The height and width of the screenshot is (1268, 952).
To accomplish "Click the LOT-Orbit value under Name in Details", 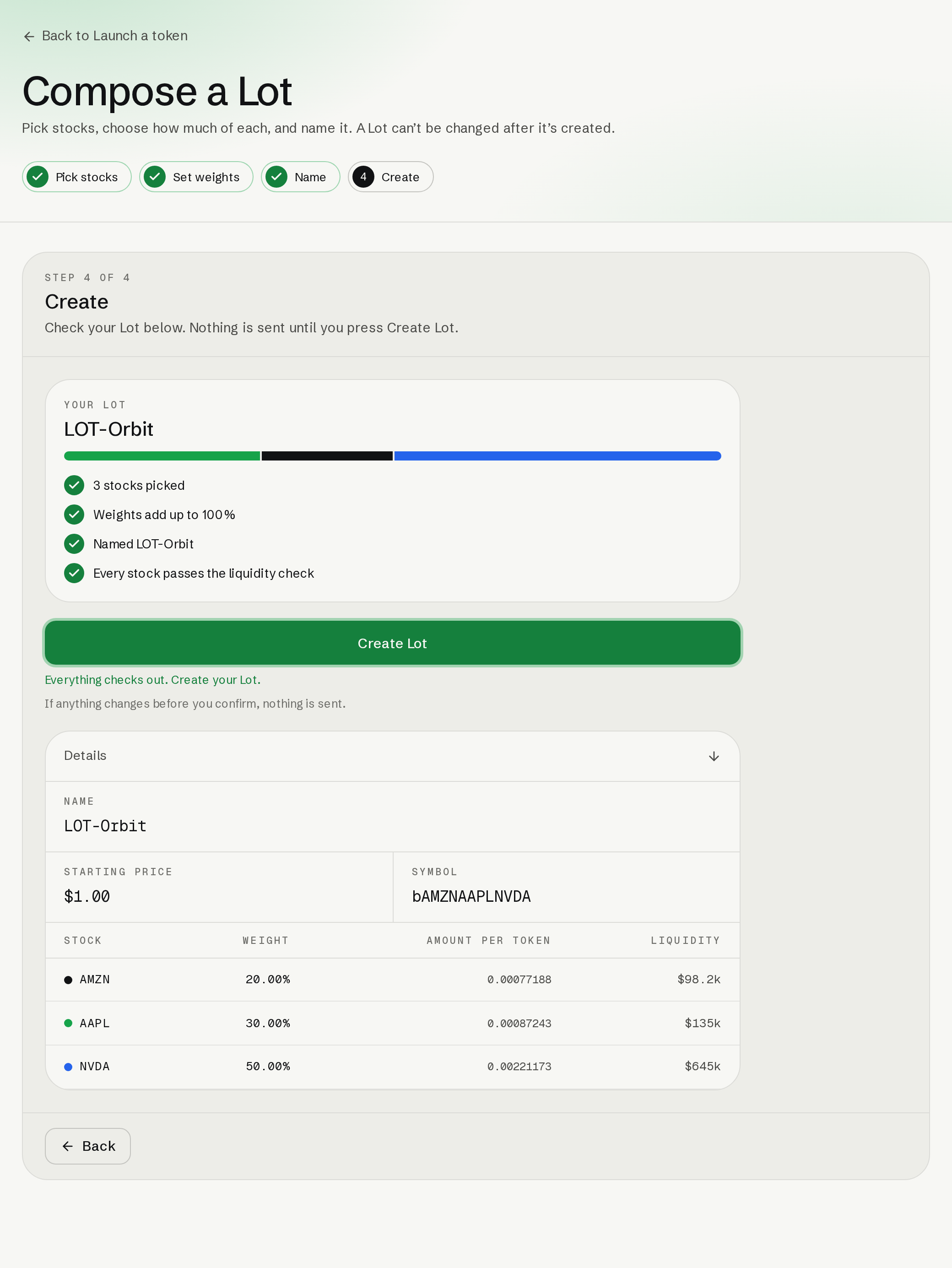I will (x=105, y=826).
